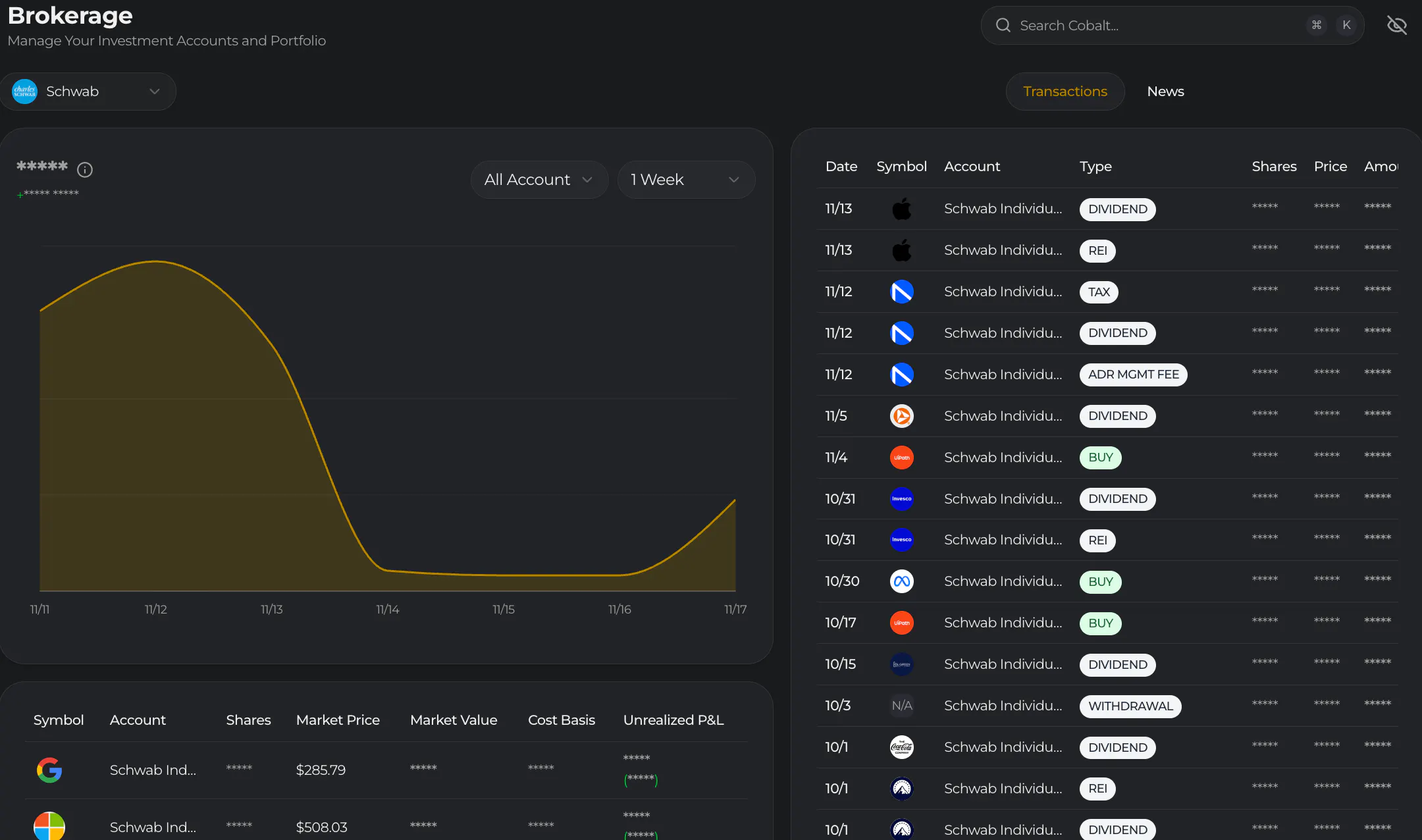
Task: Click the DIVIDEND badge in the 11/5 row
Action: coord(1117,416)
